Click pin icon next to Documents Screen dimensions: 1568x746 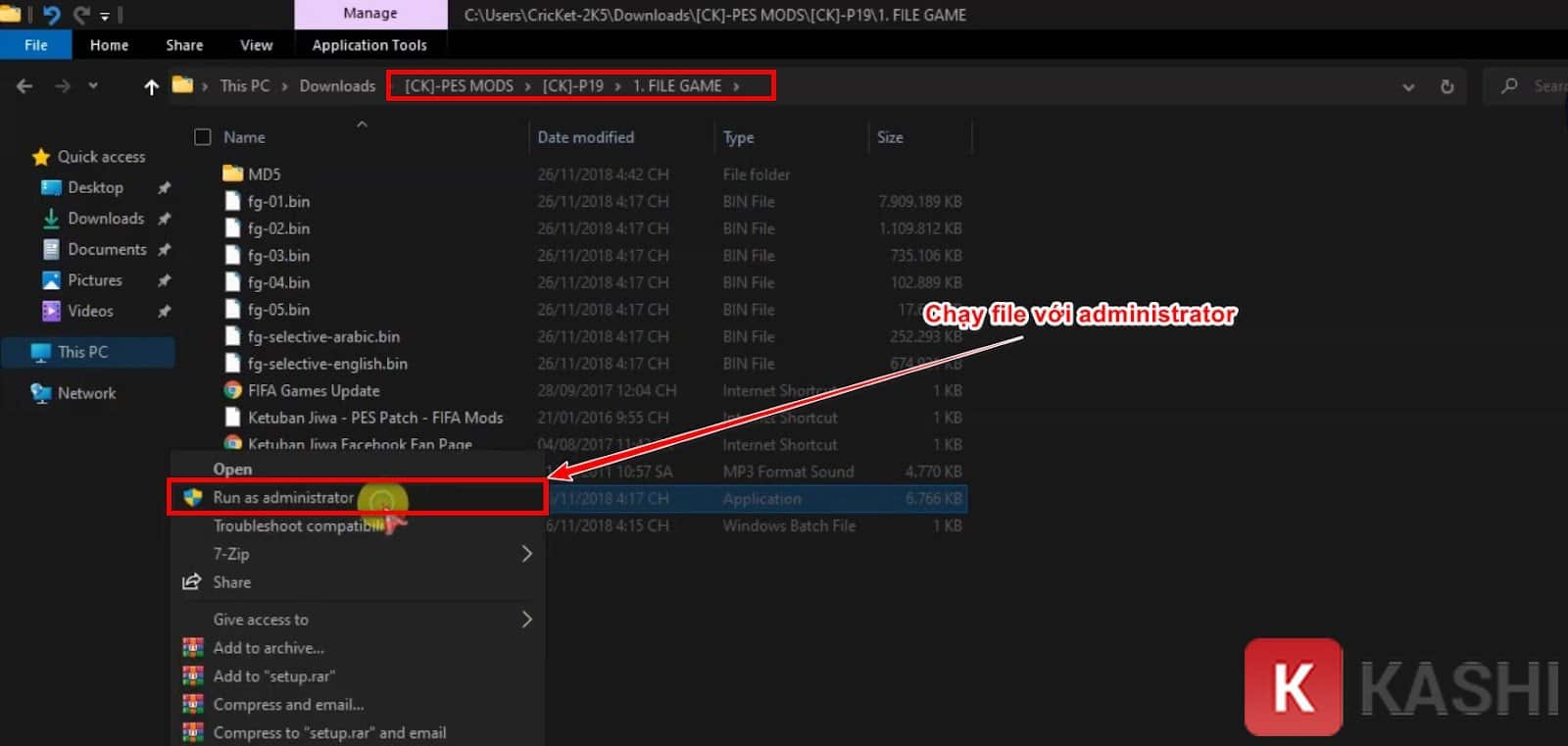pyautogui.click(x=164, y=250)
